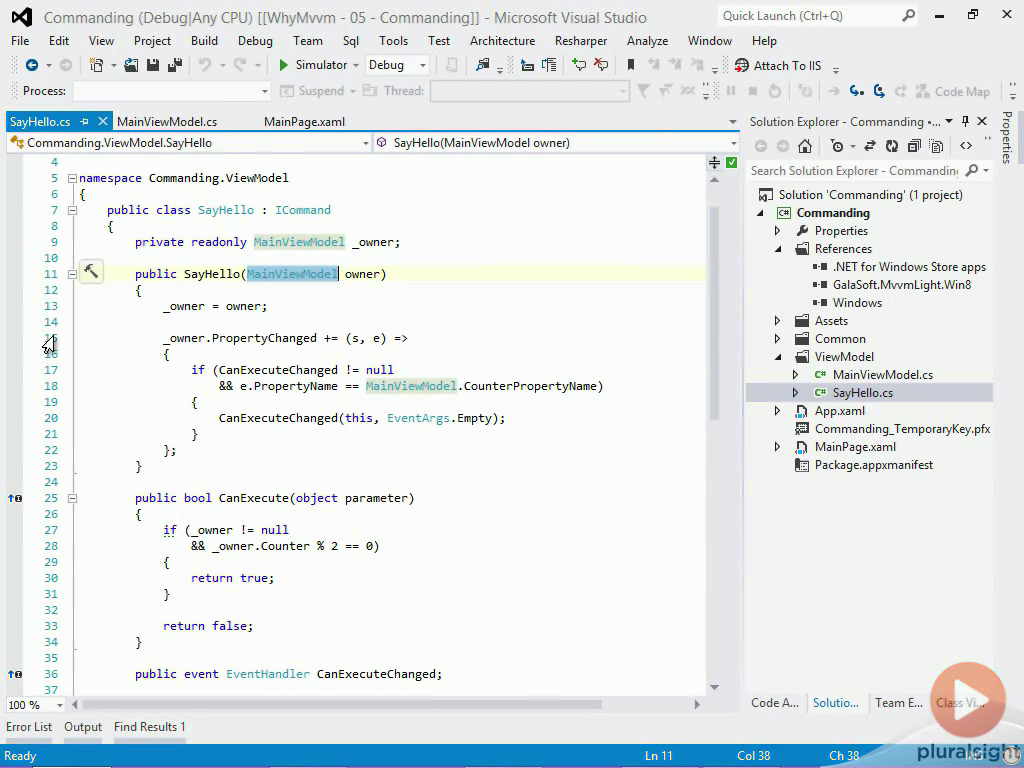Click Search Solution Explorer input field
This screenshot has height=768, width=1024.
854,170
